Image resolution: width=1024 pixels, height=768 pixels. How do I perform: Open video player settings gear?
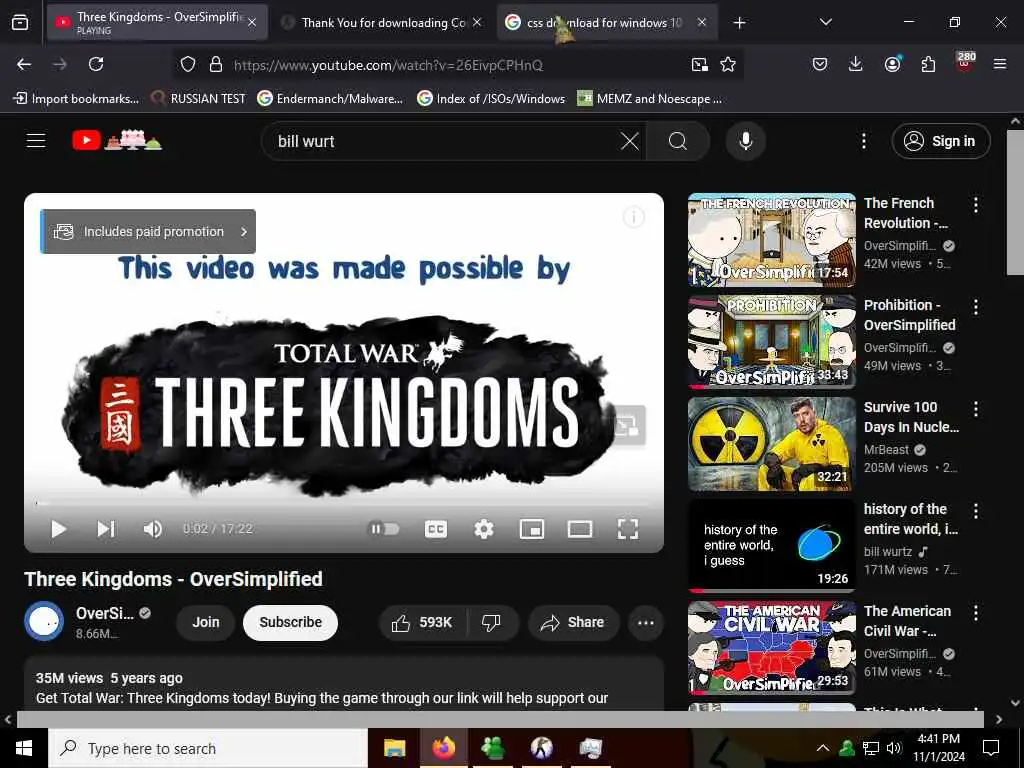point(484,529)
